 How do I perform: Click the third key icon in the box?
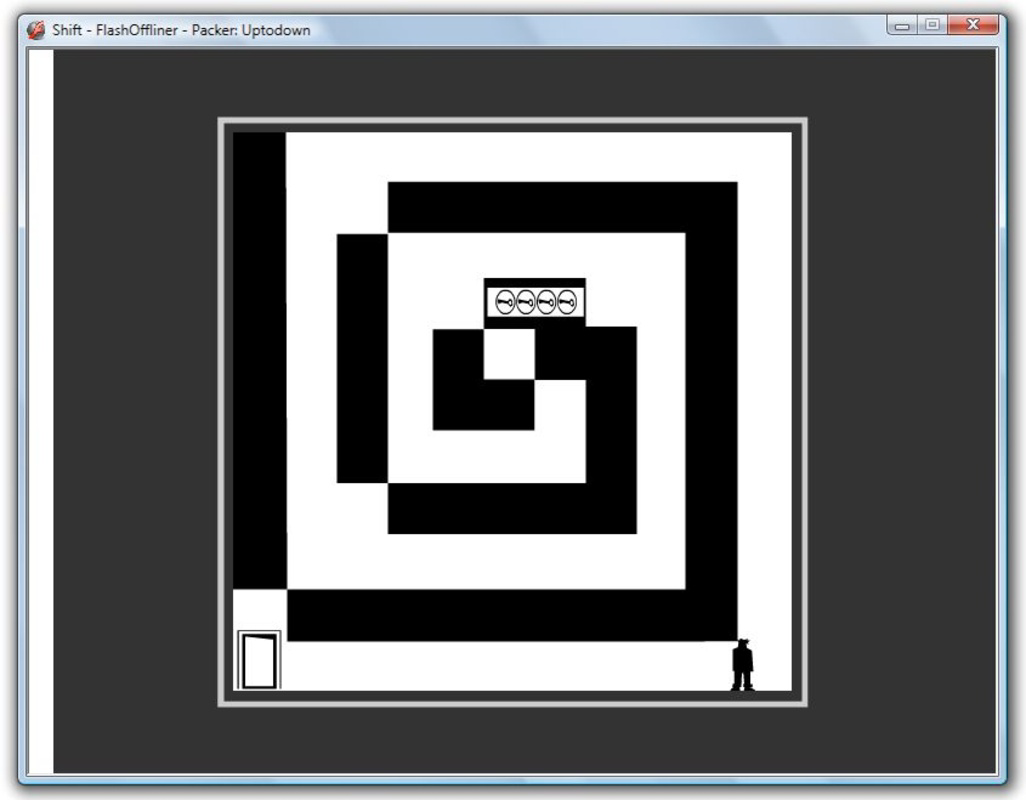[x=546, y=303]
